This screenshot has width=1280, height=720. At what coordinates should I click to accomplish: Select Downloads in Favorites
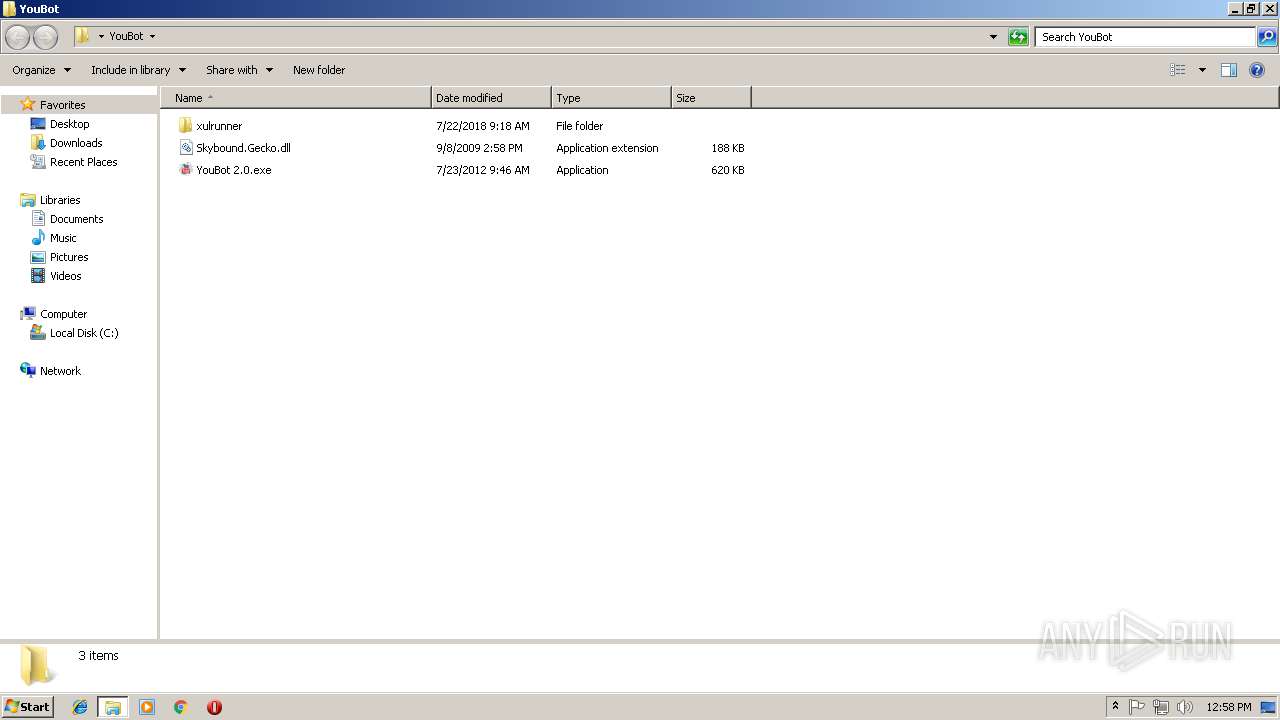click(76, 143)
